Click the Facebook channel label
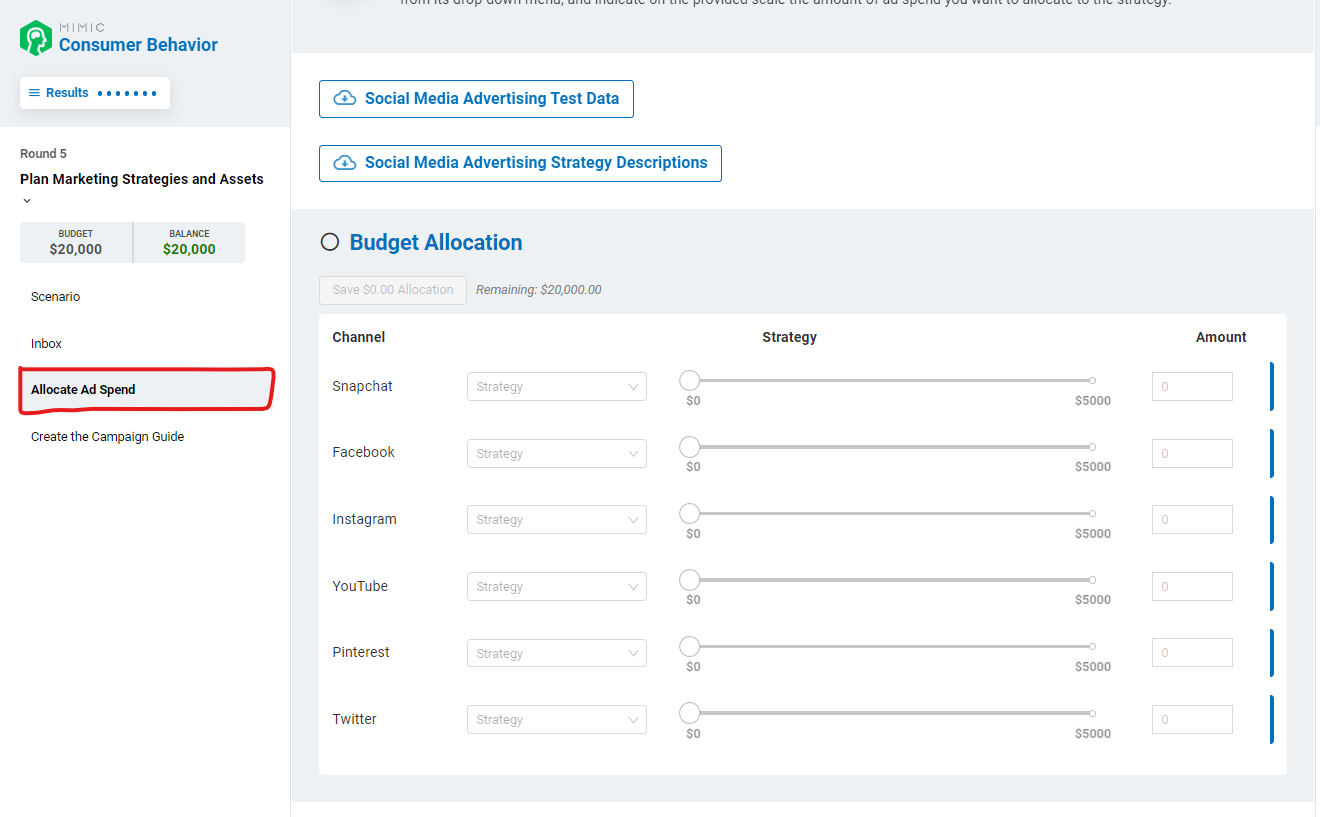 coord(364,453)
